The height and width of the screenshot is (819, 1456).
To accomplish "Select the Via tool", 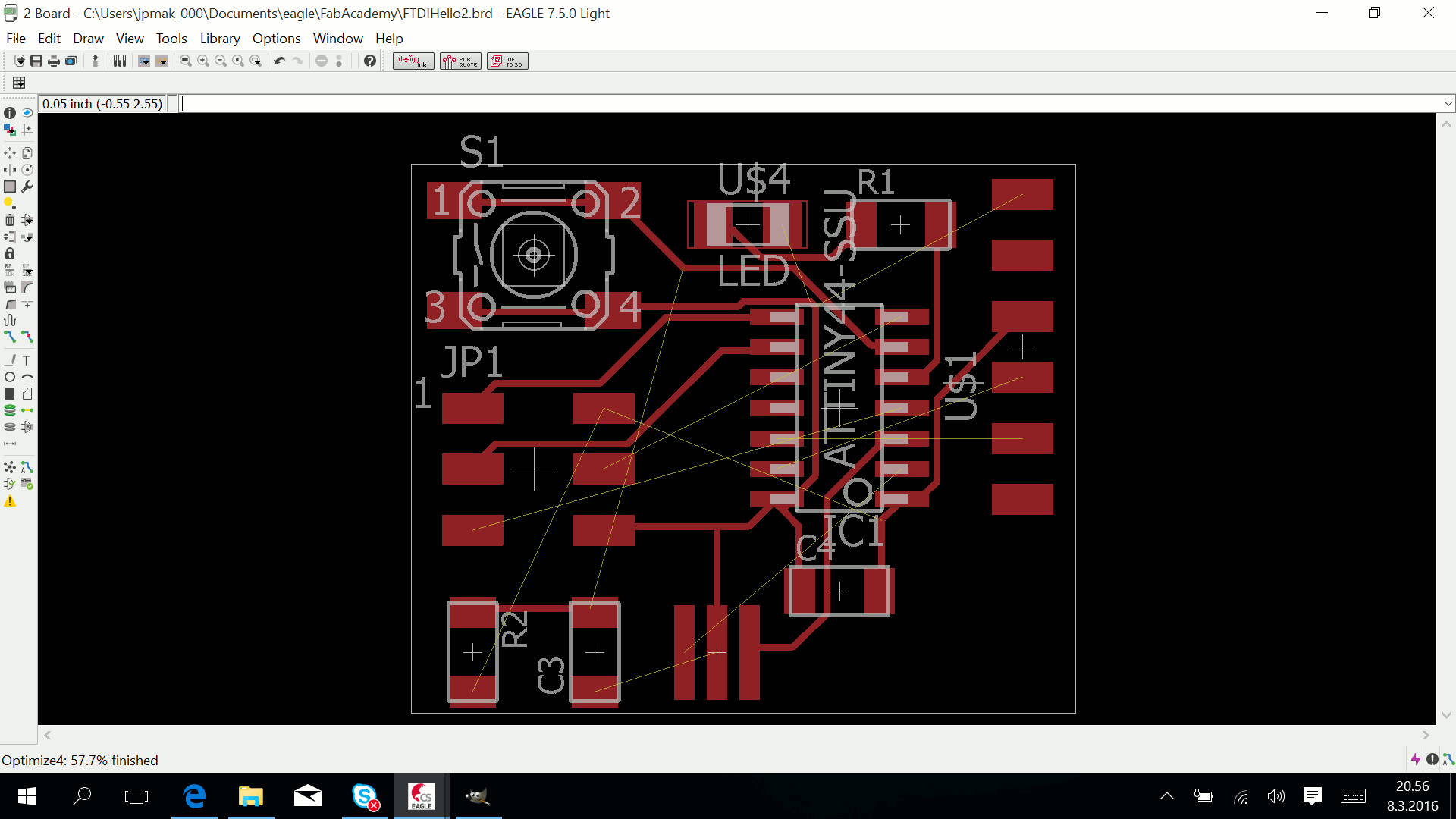I will coord(10,410).
